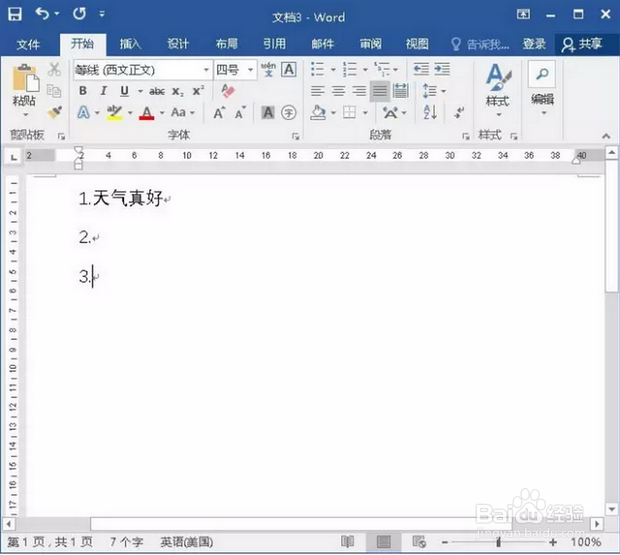
Task: Open the 审阅 tab
Action: click(x=370, y=44)
